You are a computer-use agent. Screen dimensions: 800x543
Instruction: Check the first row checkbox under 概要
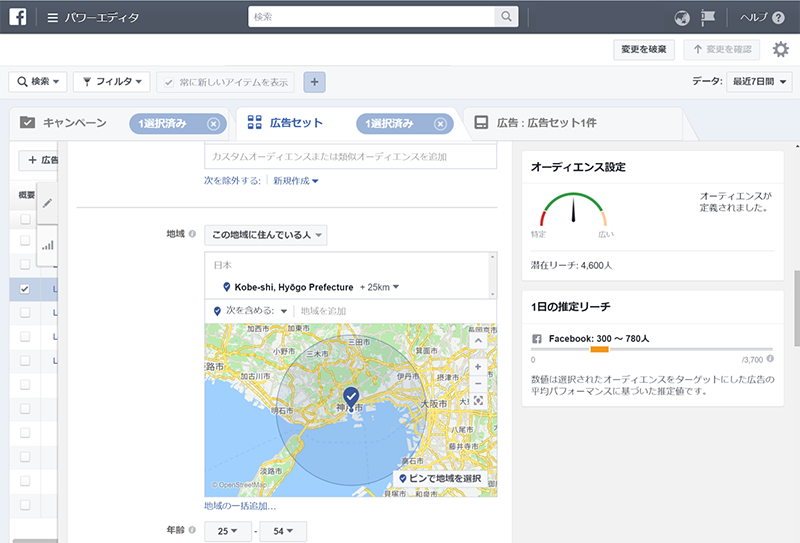tap(24, 219)
